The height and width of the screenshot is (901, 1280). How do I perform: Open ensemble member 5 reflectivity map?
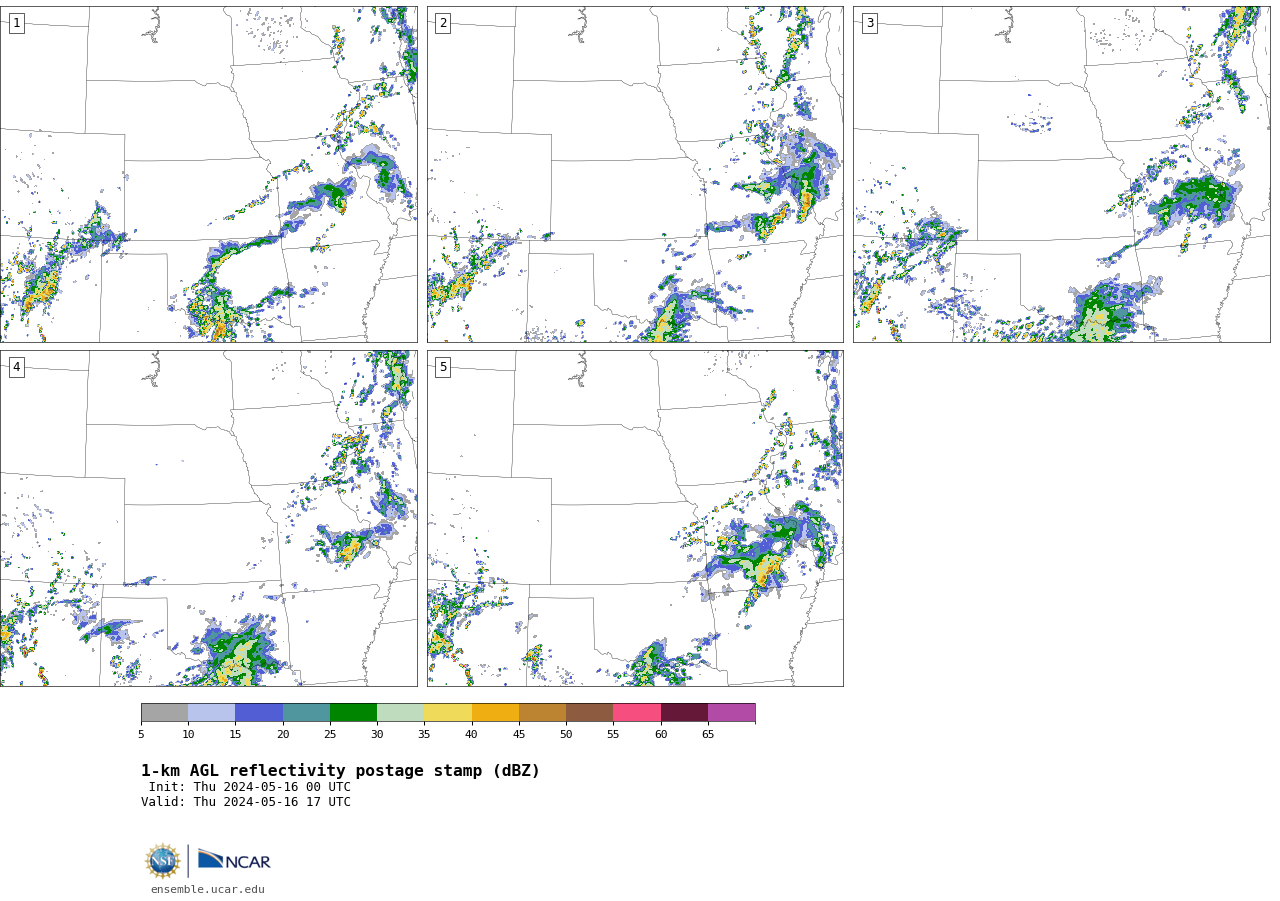click(635, 518)
